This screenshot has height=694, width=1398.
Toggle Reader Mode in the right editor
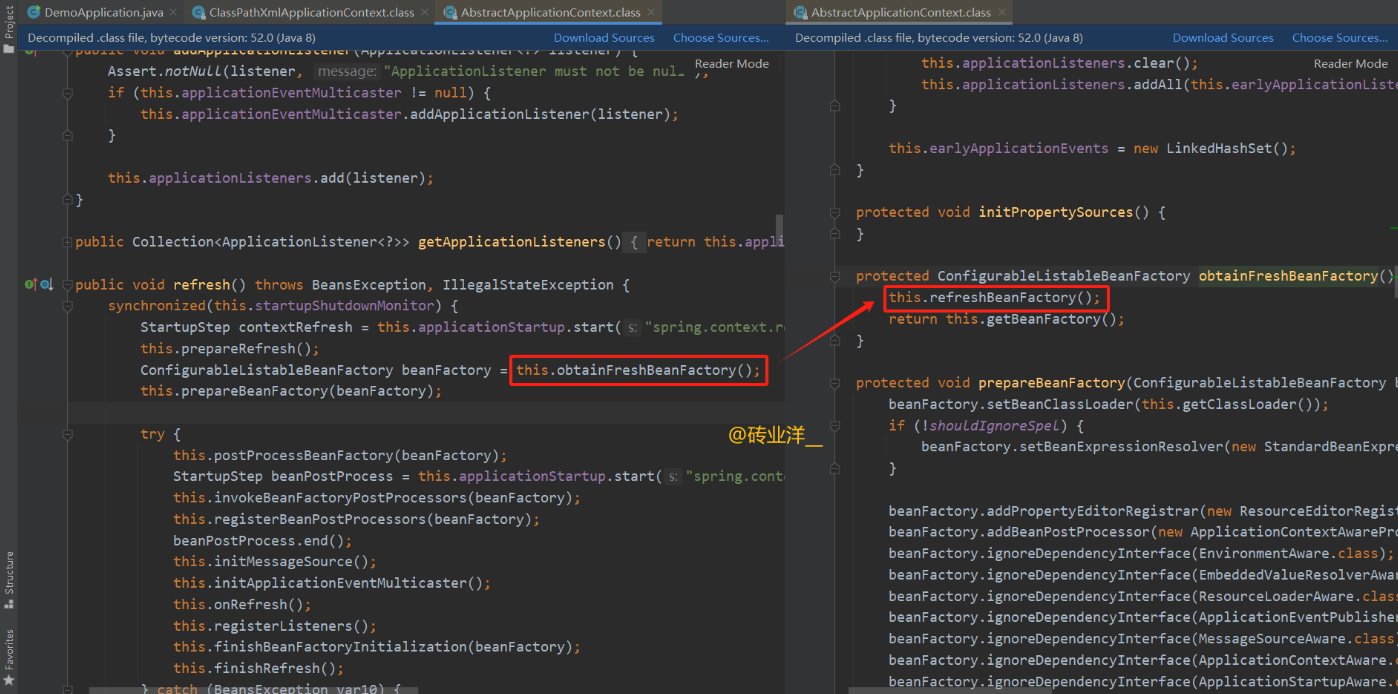1351,63
